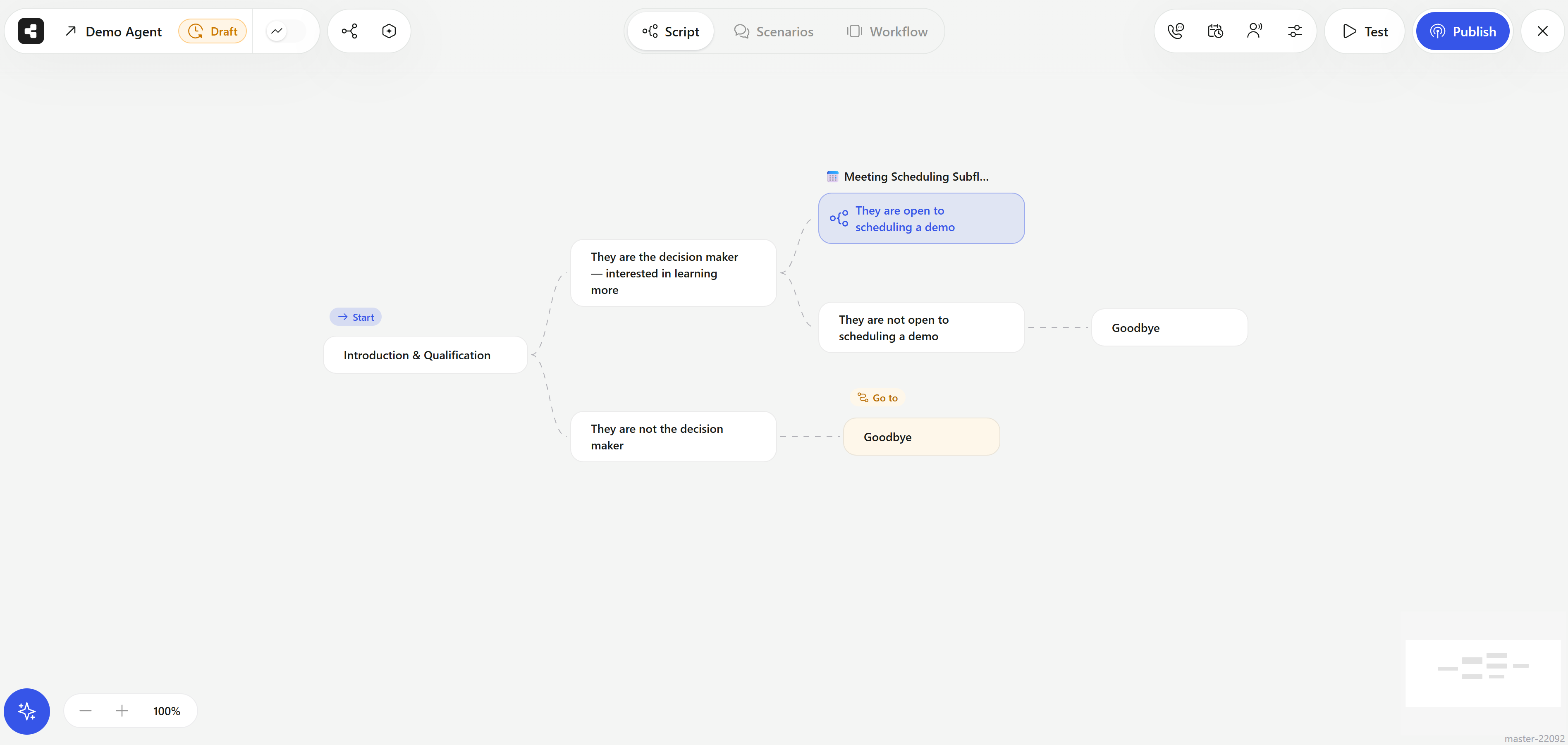Image resolution: width=1568 pixels, height=745 pixels.
Task: Switch to the Scenarios tab
Action: (774, 31)
